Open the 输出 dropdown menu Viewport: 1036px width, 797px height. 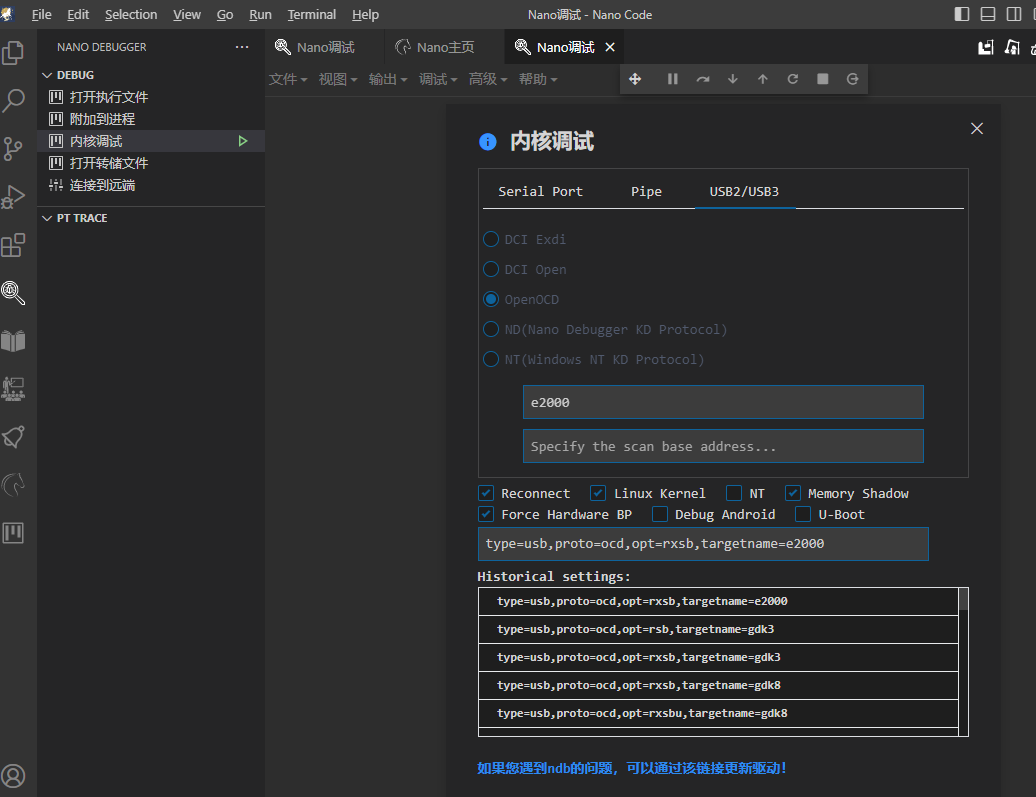click(388, 79)
